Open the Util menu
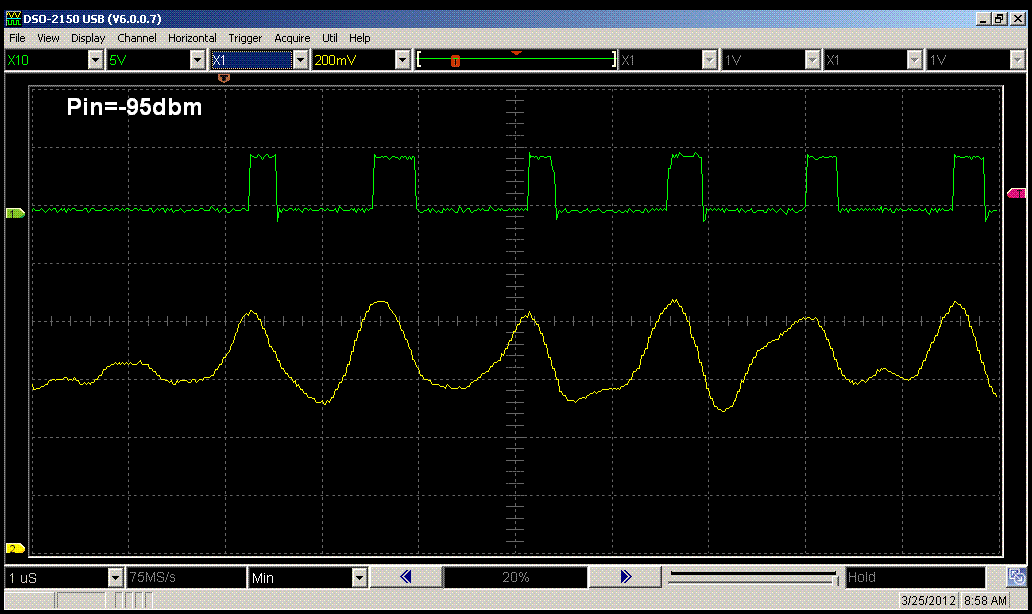Screen dimensions: 1032x614 click(x=330, y=38)
